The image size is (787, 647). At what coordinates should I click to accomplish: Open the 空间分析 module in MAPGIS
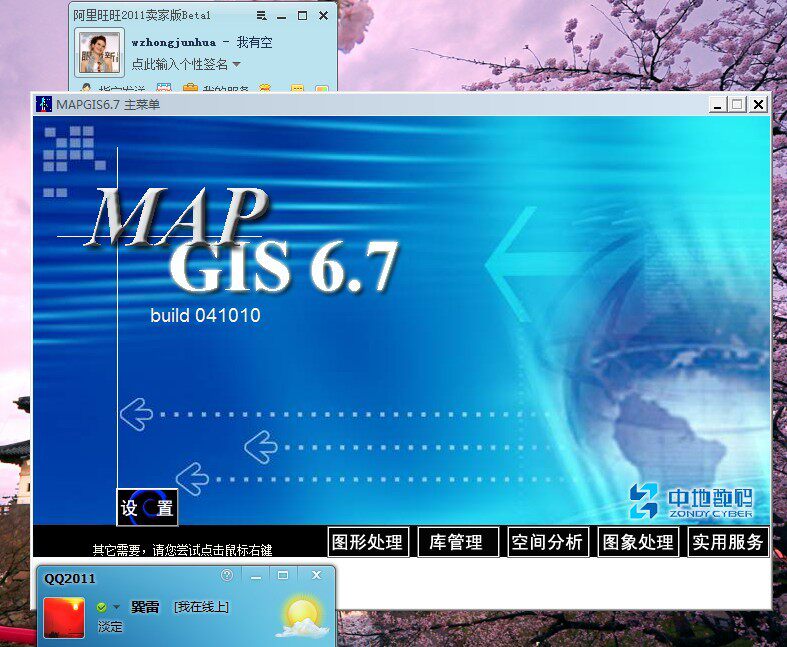coord(548,542)
